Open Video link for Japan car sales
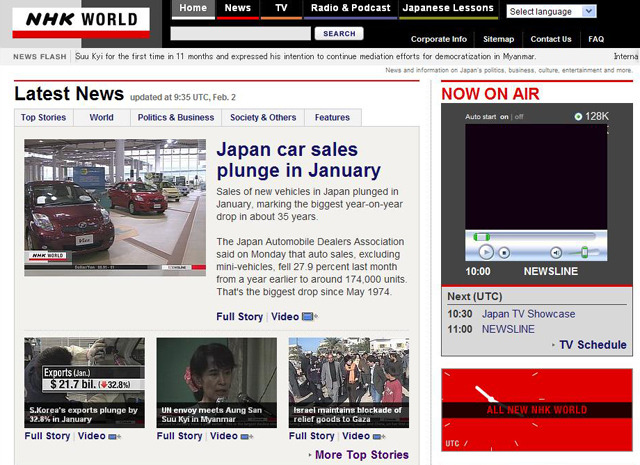This screenshot has height=465, width=640. pyautogui.click(x=285, y=317)
